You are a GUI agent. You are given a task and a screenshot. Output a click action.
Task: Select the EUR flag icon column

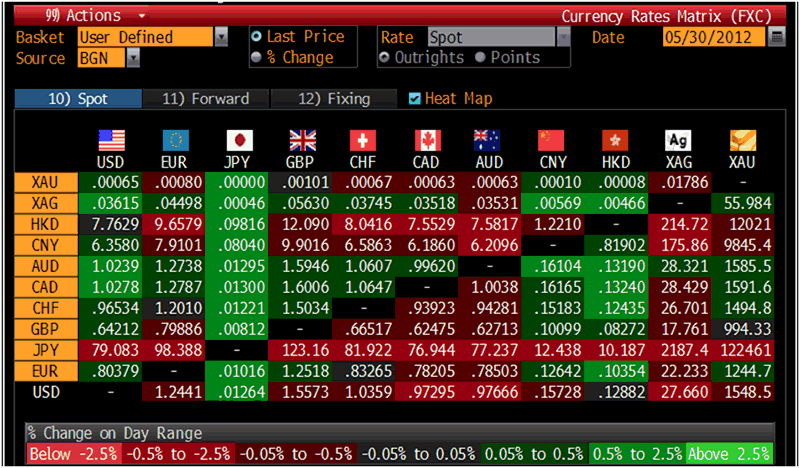coord(175,140)
